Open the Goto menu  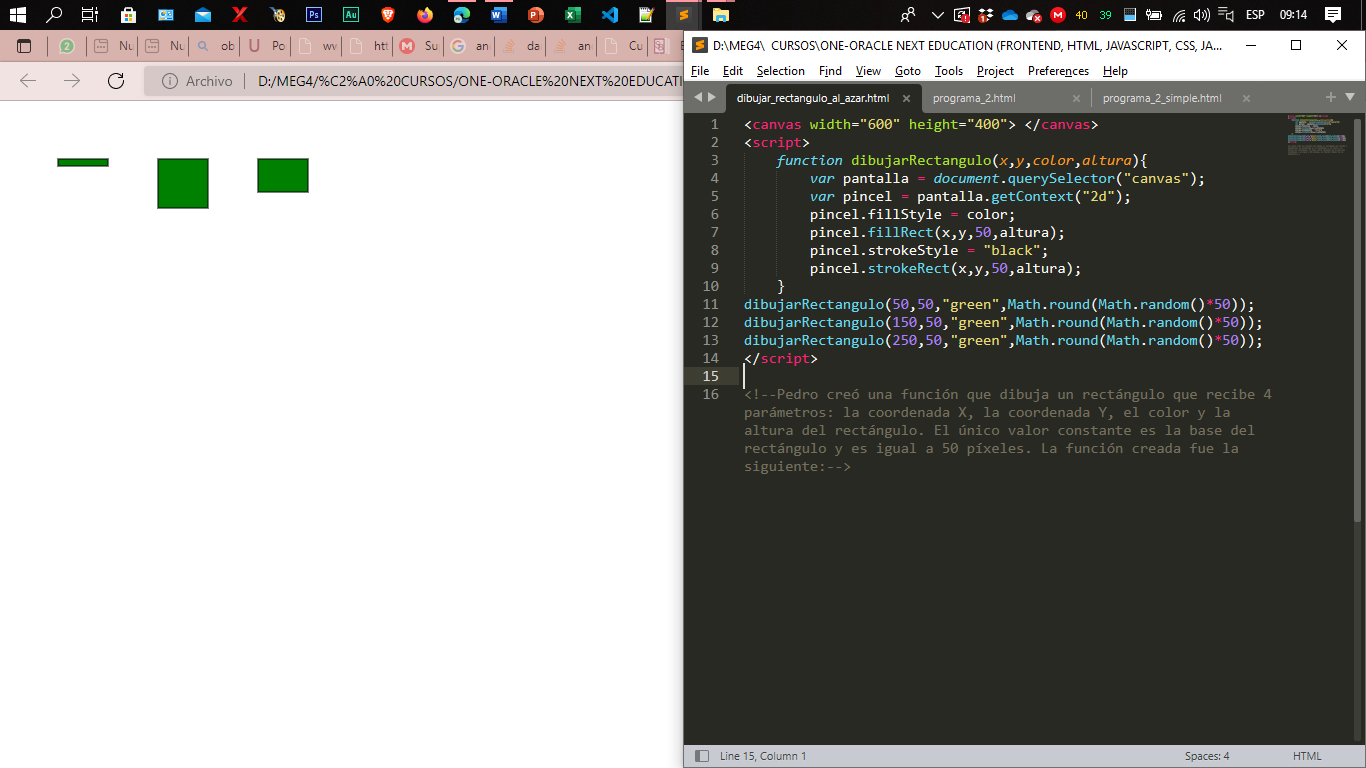point(908,71)
